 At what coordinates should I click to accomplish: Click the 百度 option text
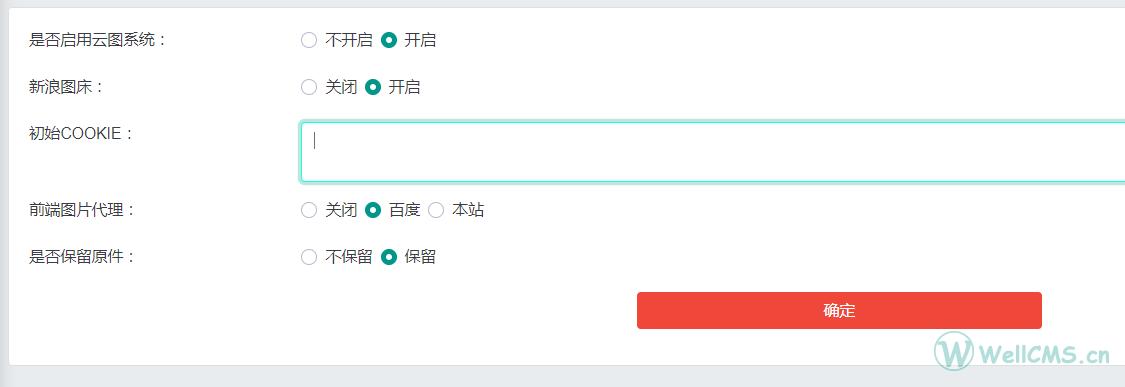pyautogui.click(x=404, y=210)
